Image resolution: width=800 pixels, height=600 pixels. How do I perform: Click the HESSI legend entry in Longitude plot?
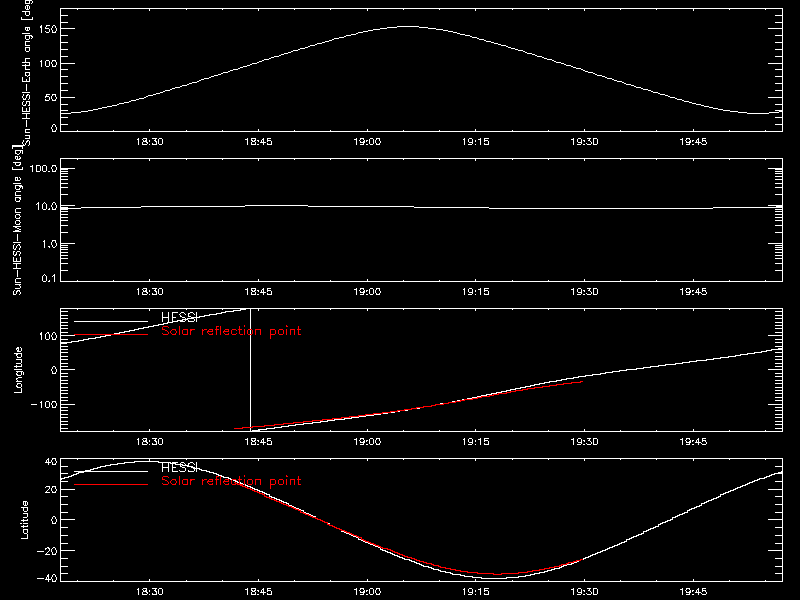(179, 317)
